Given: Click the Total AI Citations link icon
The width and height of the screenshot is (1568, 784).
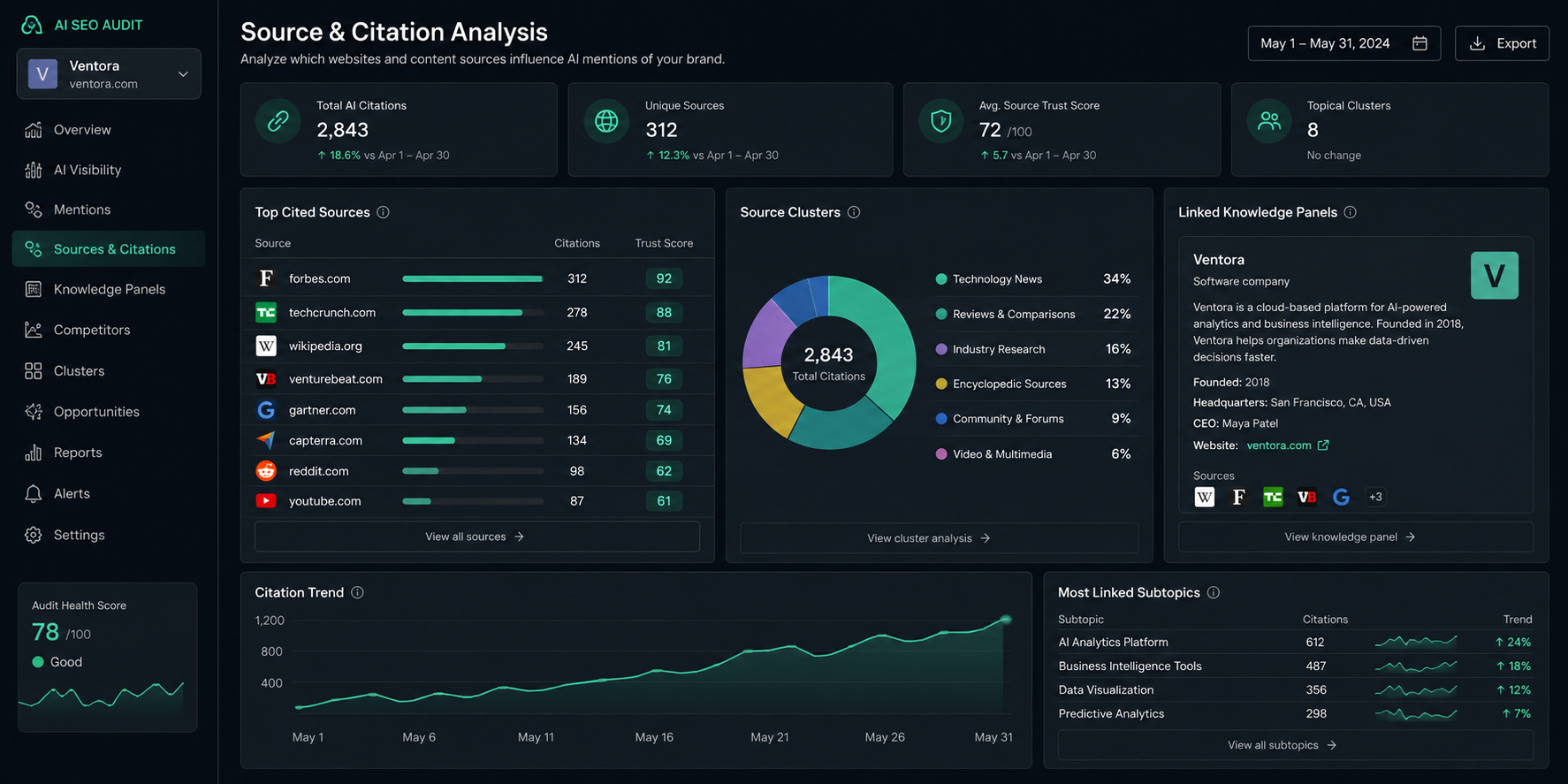Looking at the screenshot, I should (278, 121).
